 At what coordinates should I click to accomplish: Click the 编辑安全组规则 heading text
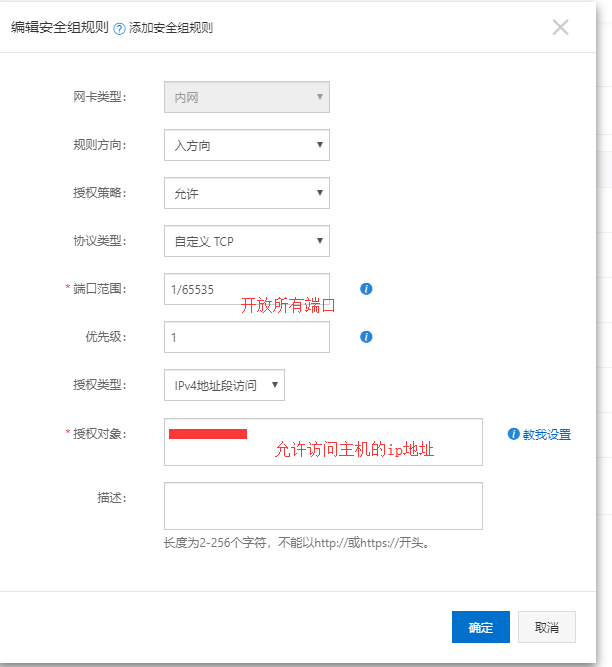pyautogui.click(x=60, y=27)
